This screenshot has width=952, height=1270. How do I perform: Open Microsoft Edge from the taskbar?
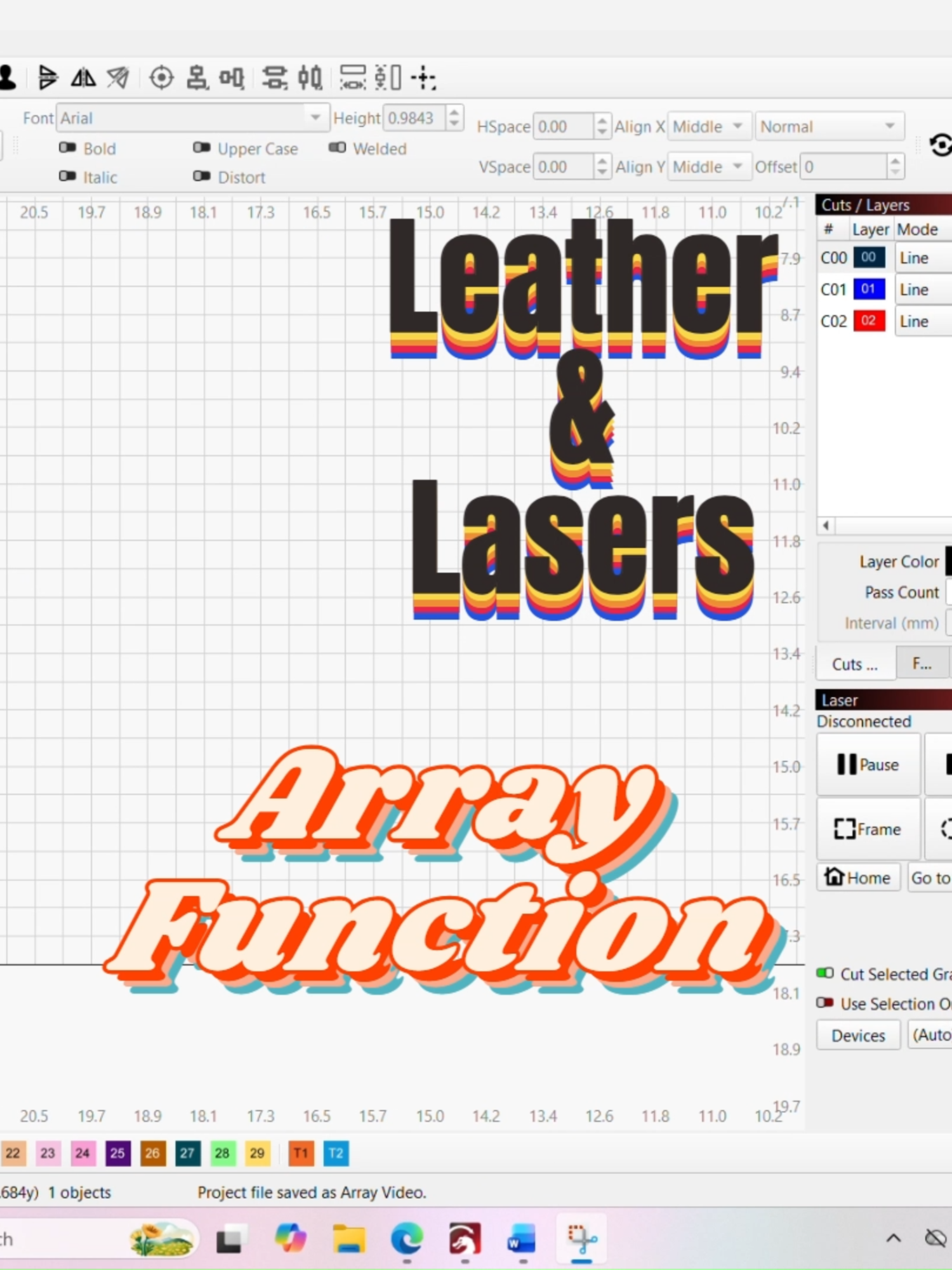407,1238
